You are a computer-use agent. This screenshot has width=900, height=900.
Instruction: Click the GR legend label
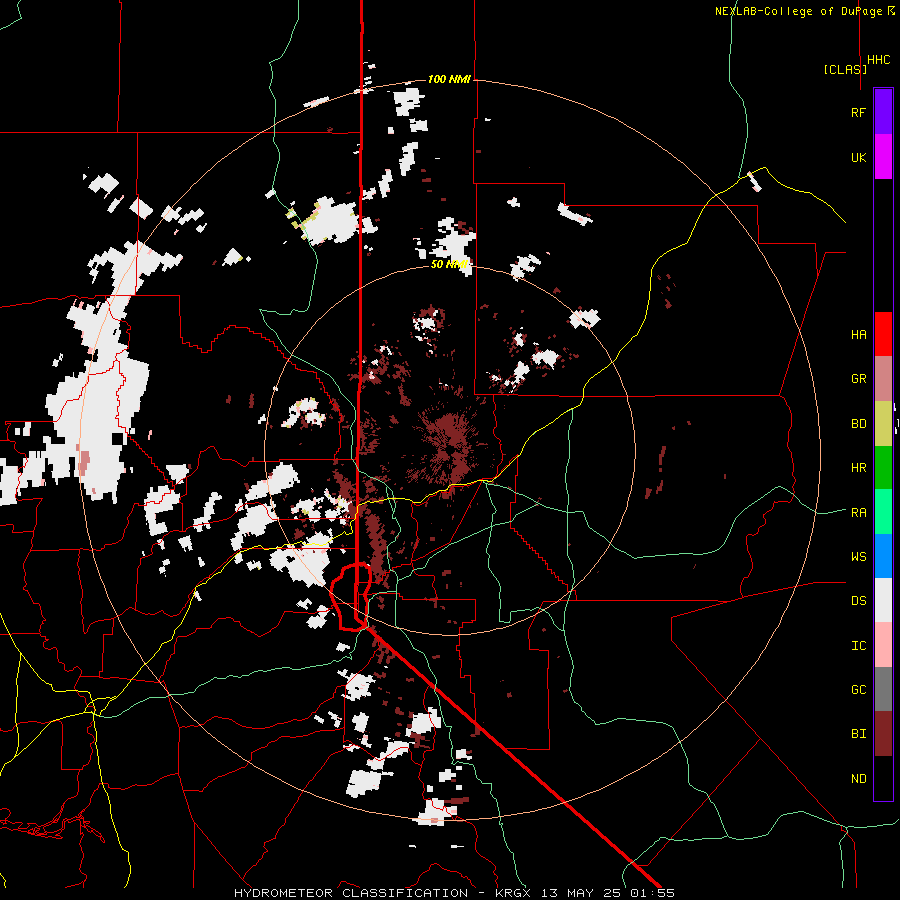tap(858, 379)
